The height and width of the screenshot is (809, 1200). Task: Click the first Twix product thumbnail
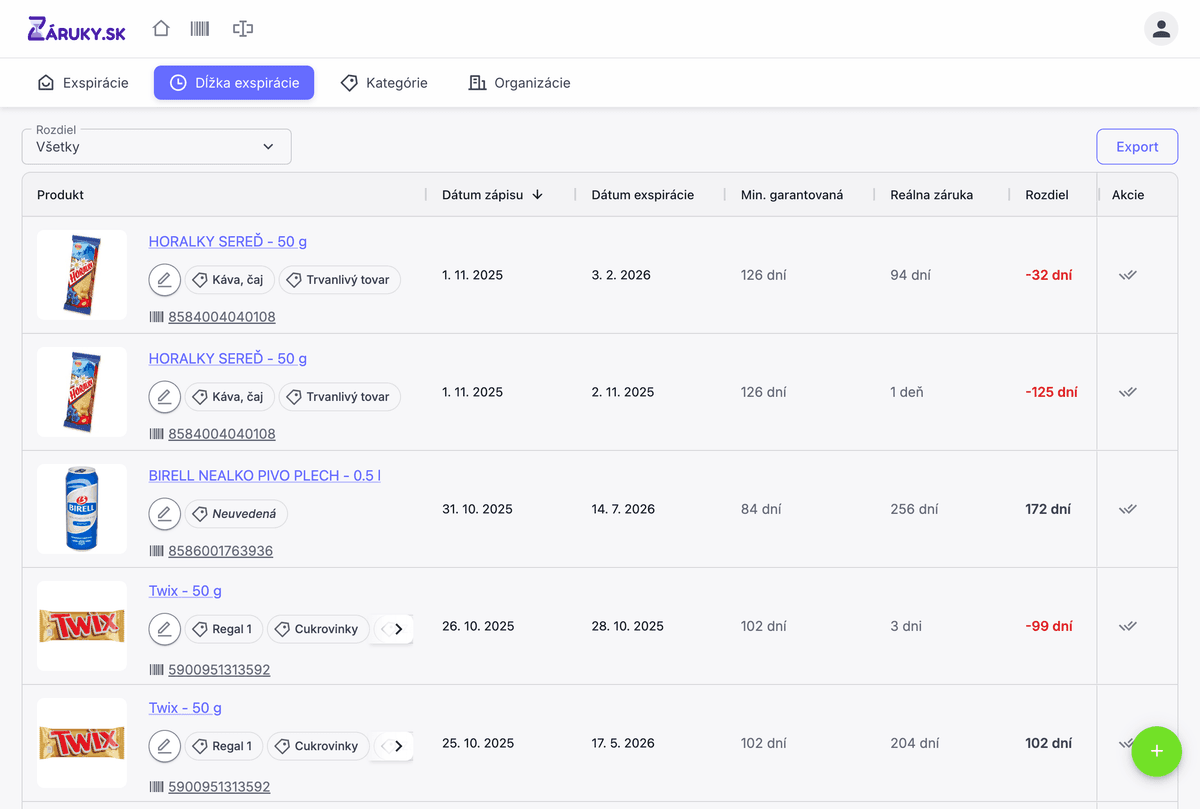pos(82,626)
